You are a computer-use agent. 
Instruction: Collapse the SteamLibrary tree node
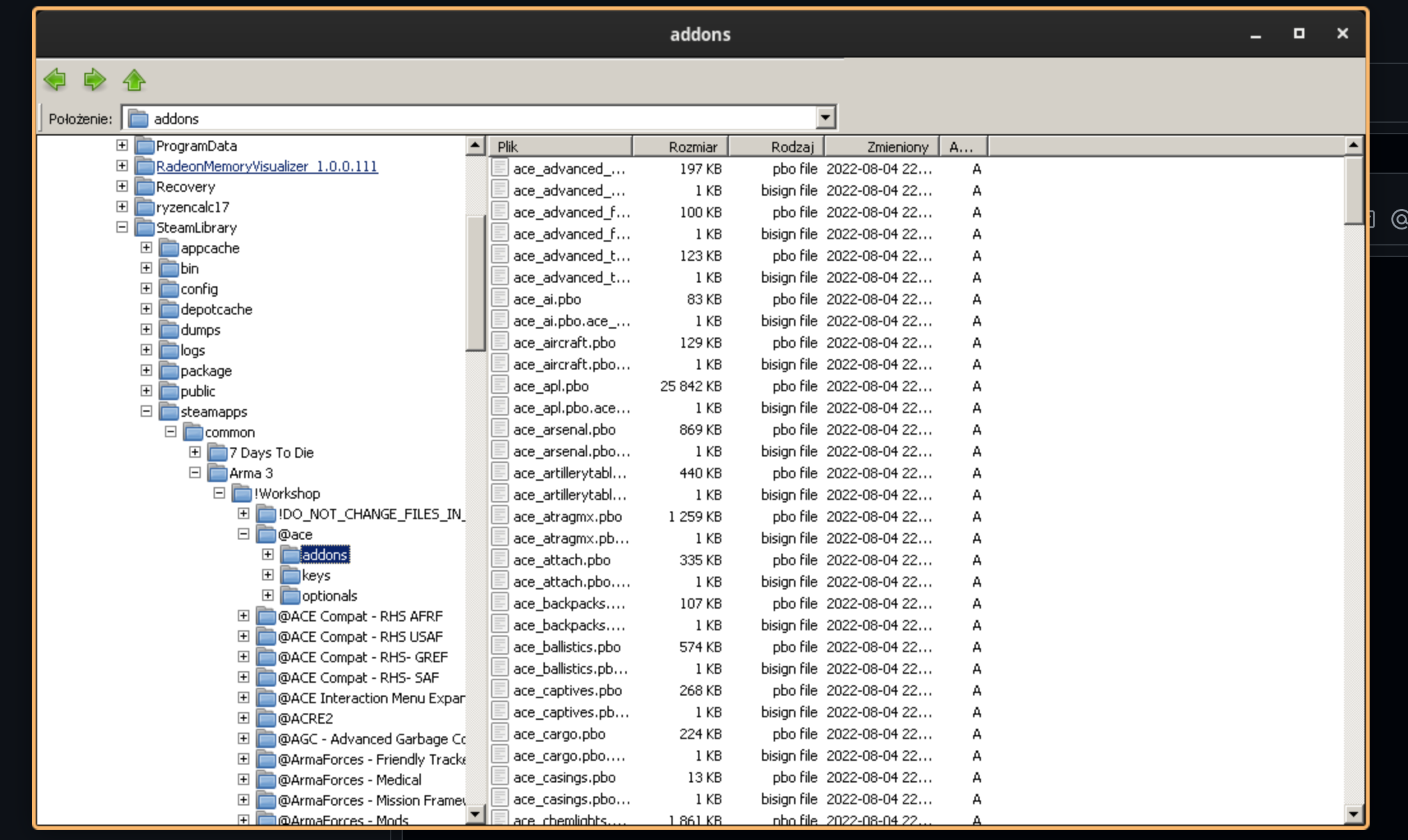[x=122, y=227]
